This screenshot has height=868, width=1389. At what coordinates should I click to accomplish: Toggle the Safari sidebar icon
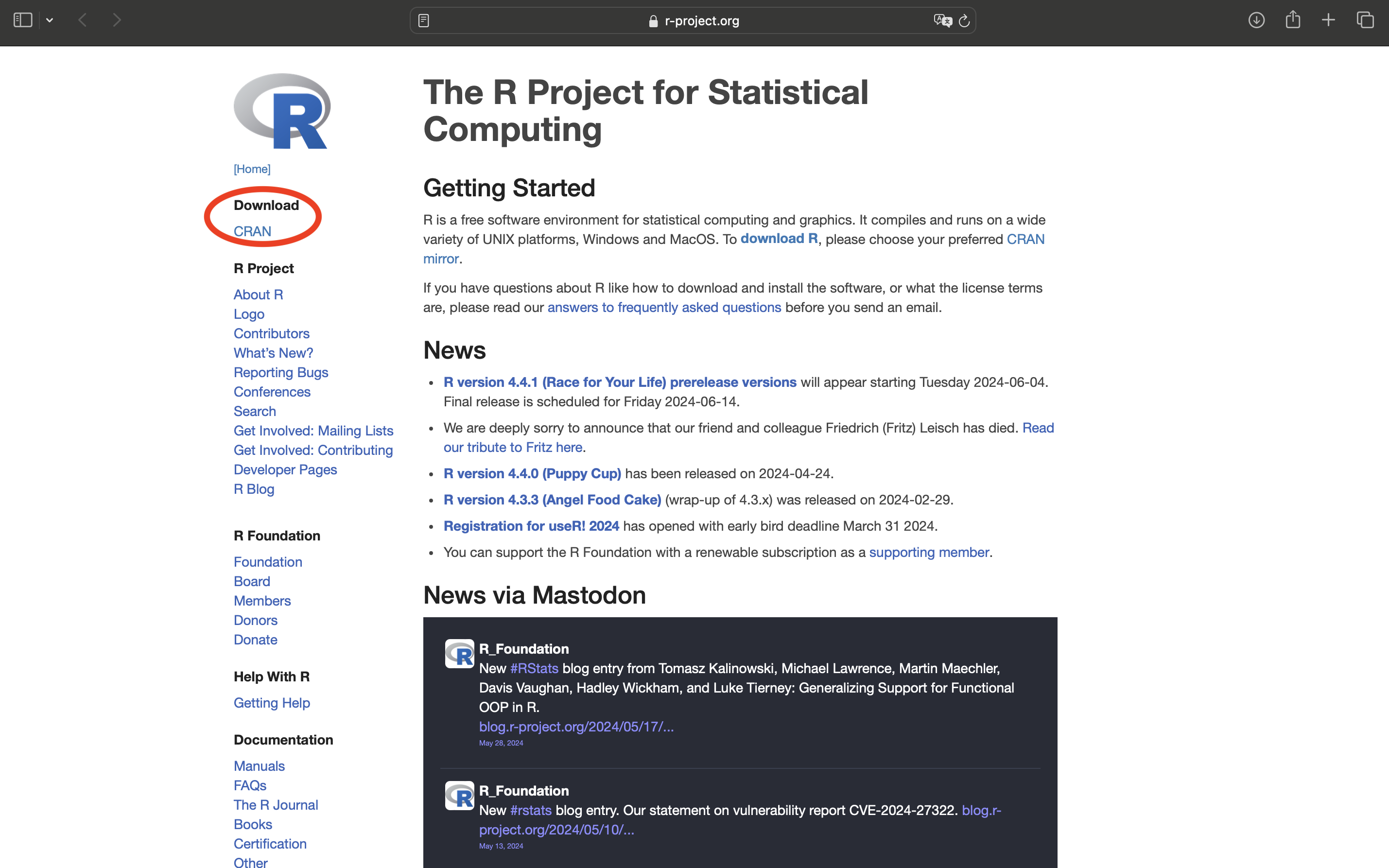[22, 20]
